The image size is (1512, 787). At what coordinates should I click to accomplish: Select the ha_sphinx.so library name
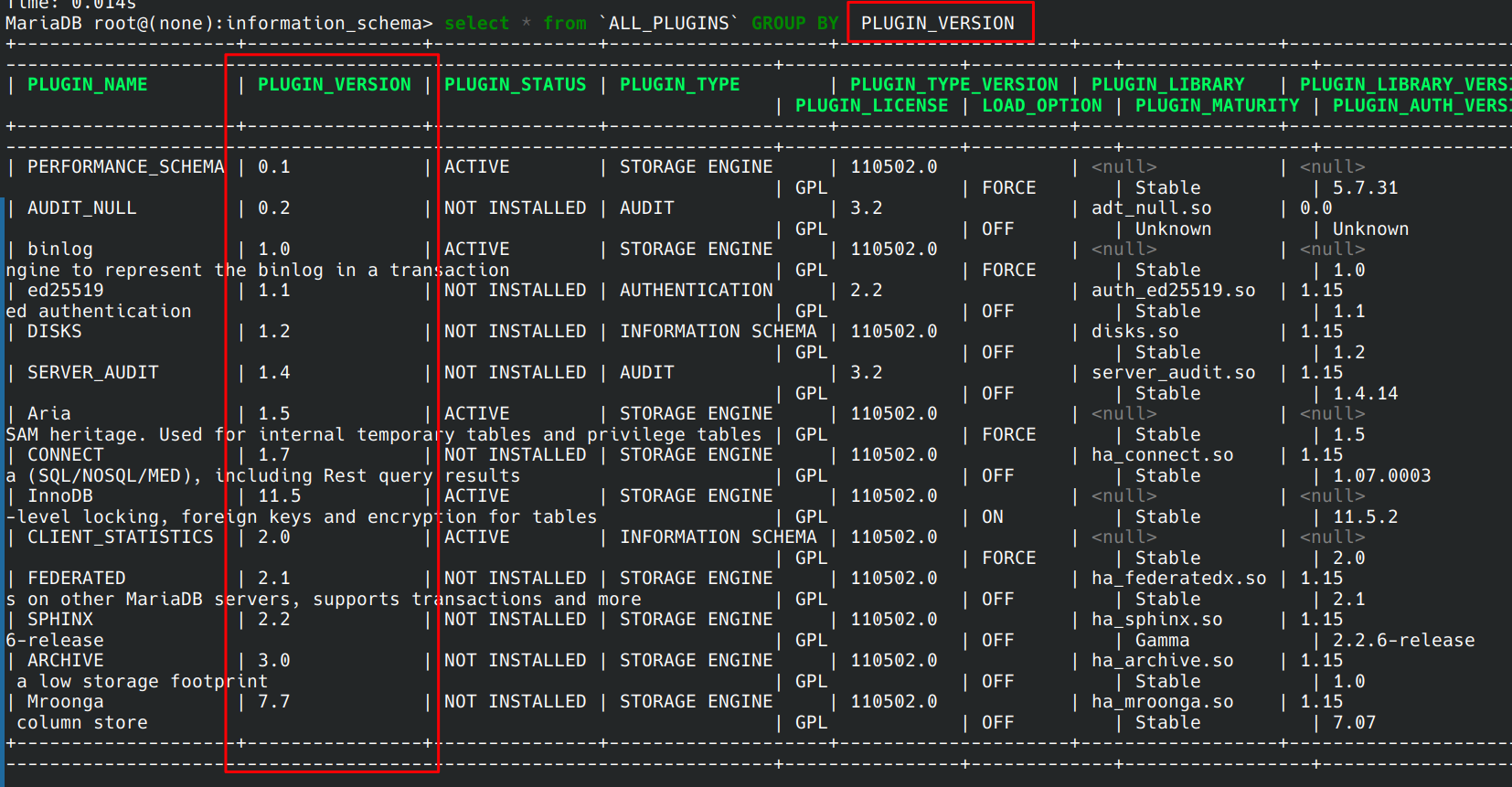1157,620
